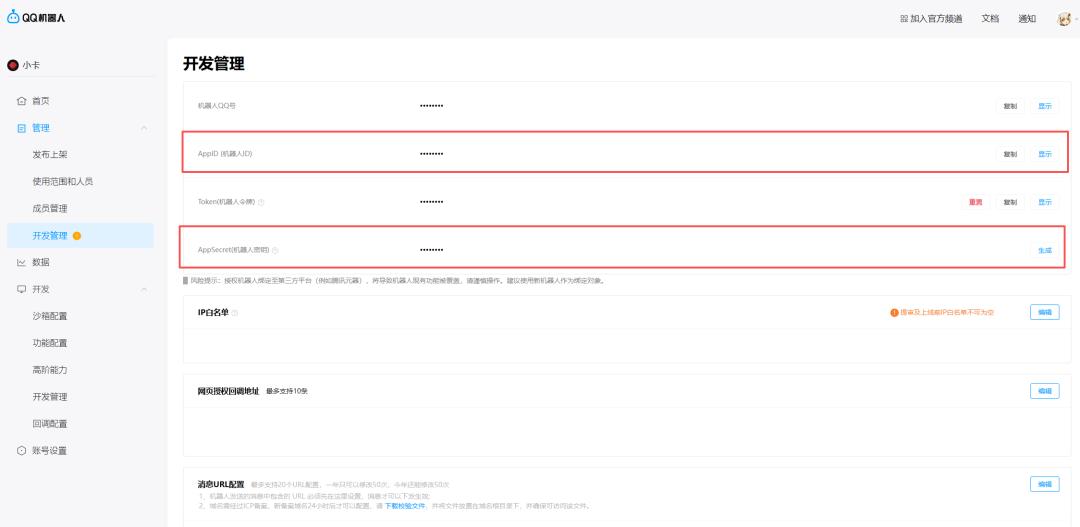
Task: Click the AppID (机器人ID) label
Action: [225, 154]
